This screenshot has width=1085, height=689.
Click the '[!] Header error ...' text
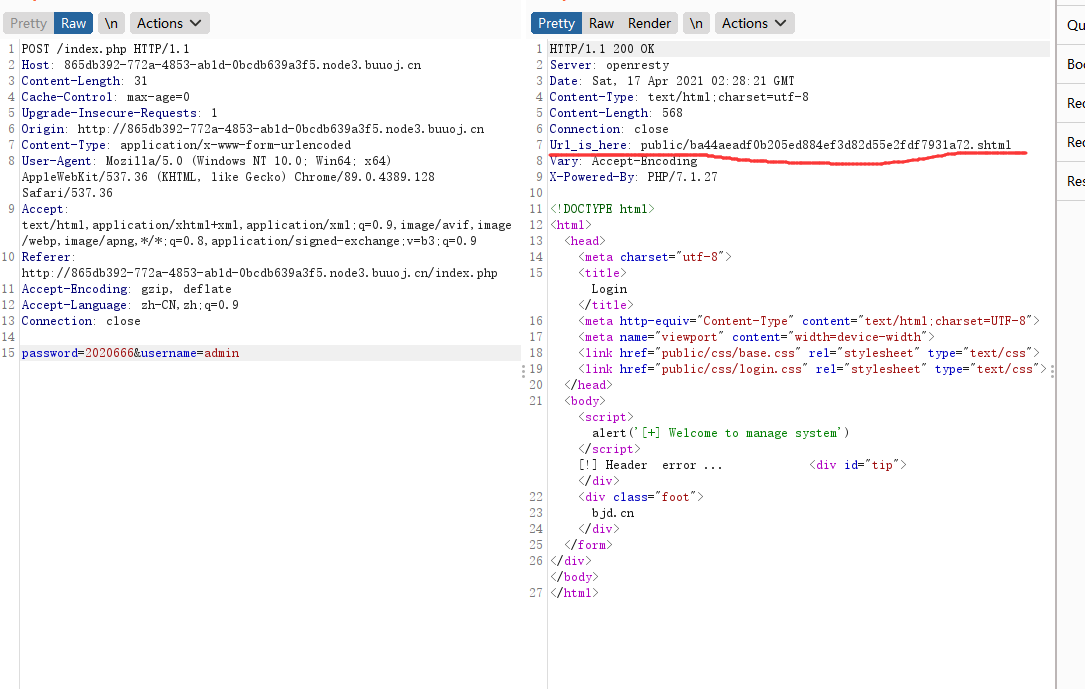(650, 465)
